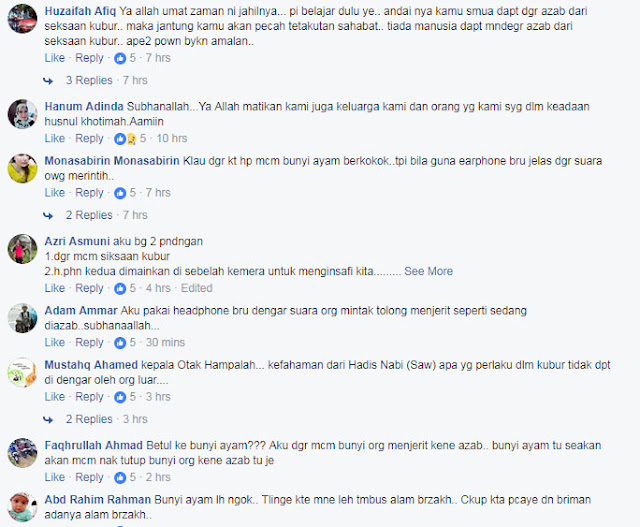The width and height of the screenshot is (640, 527).
Task: Click Monasabirin Monasabirin's avatar
Action: pos(22,168)
